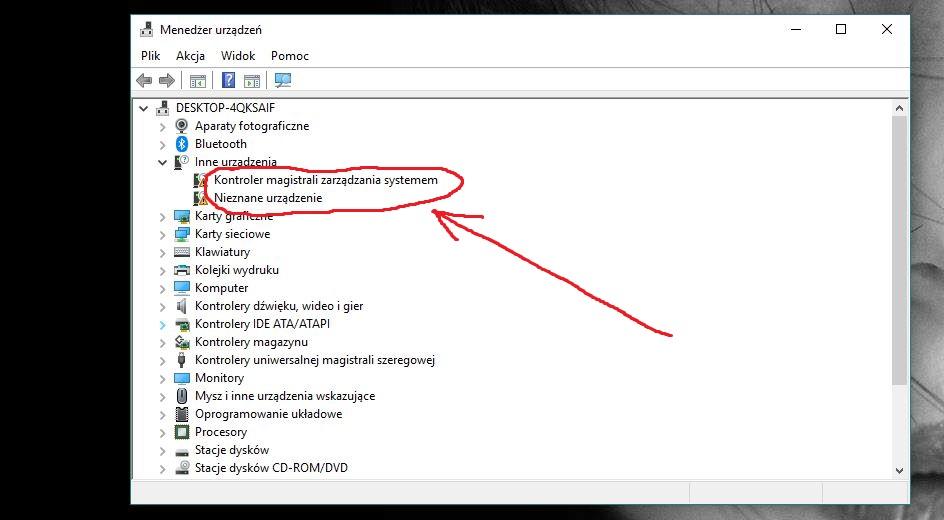The height and width of the screenshot is (520, 944).
Task: Click the Kolejki wydruku printer icon
Action: tap(182, 270)
